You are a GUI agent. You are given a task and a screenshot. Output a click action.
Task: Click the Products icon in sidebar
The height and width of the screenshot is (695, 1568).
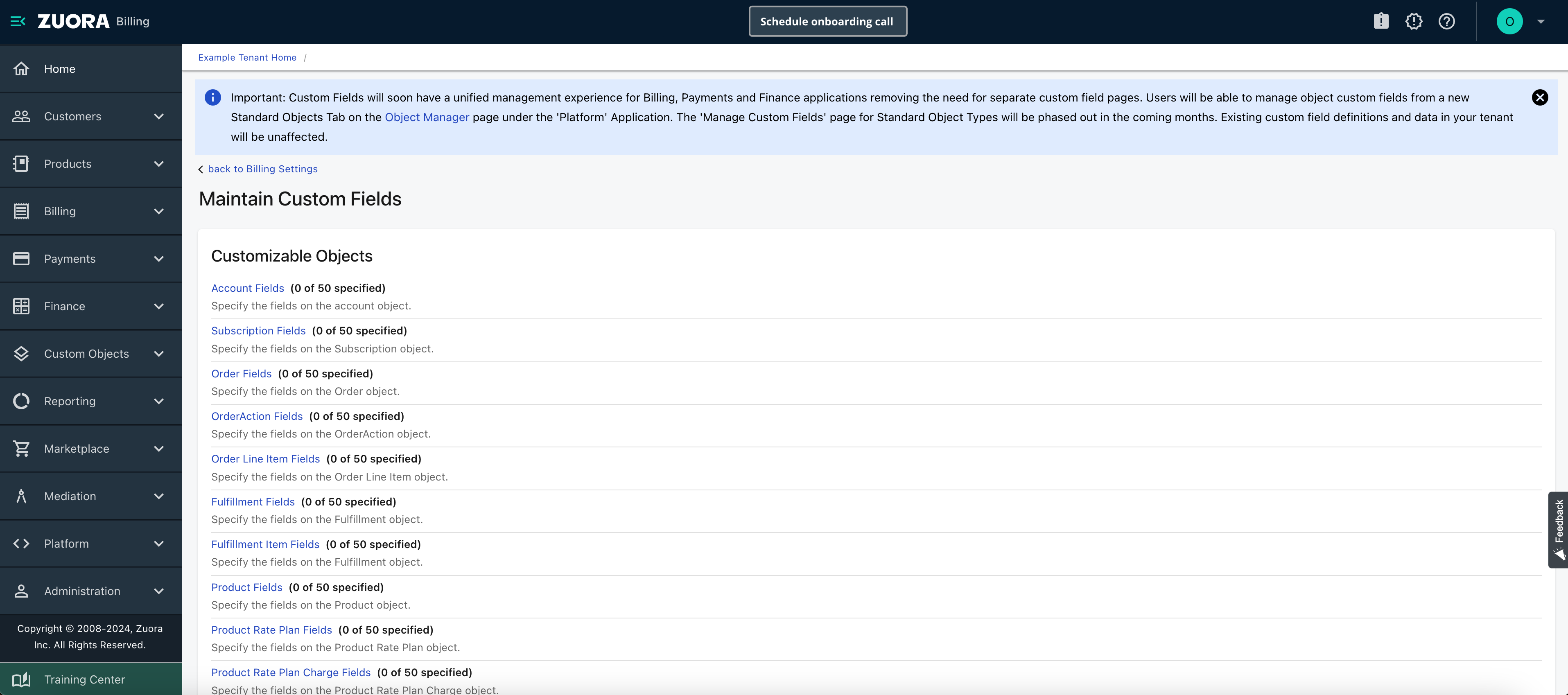(x=21, y=164)
